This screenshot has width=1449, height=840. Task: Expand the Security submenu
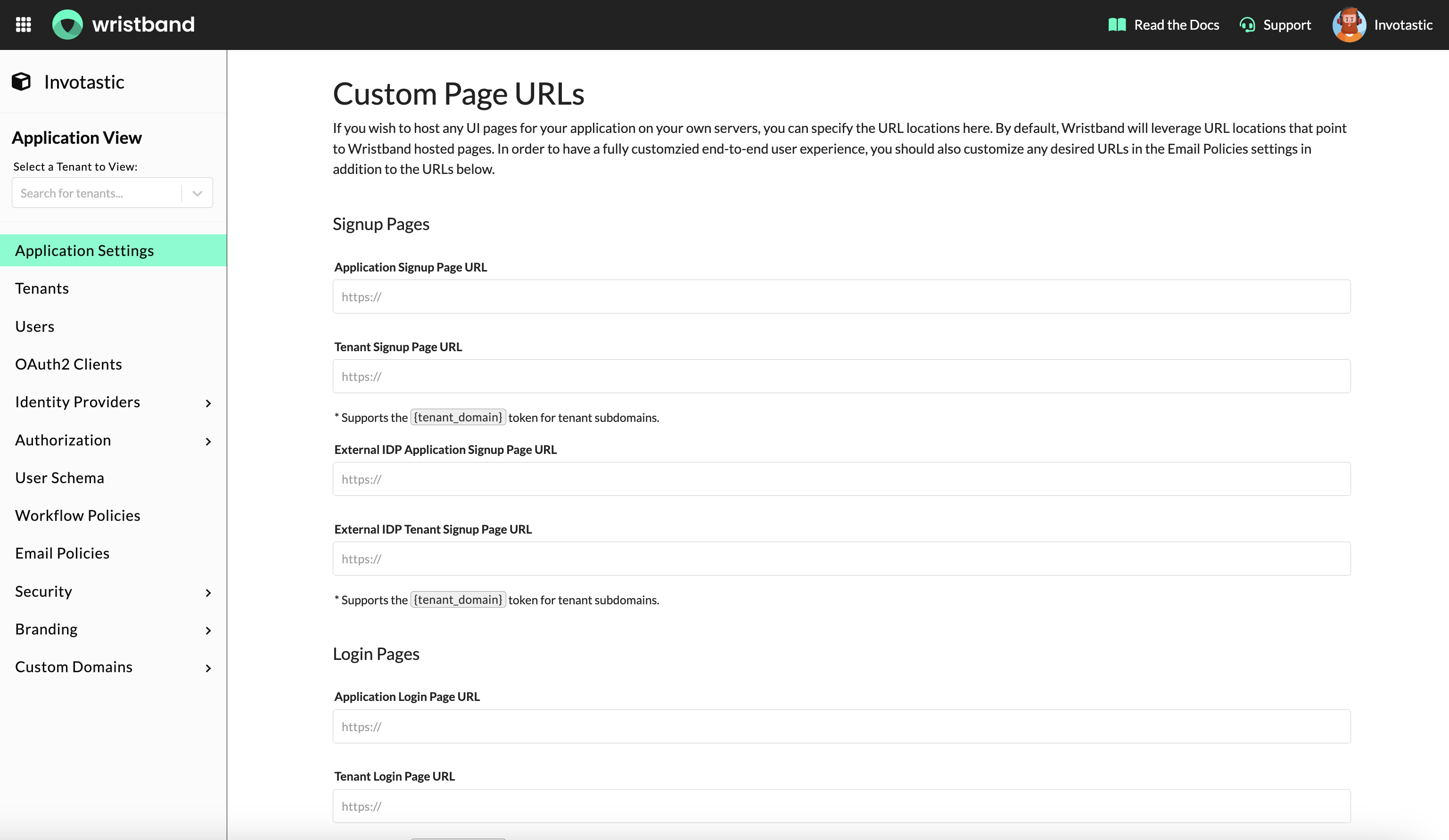tap(208, 592)
